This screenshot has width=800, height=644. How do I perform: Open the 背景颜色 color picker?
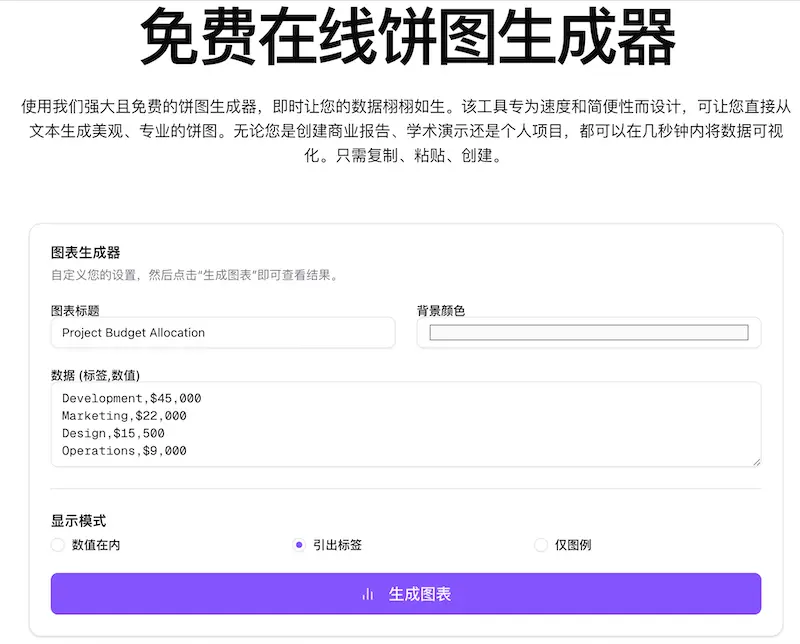pos(588,332)
